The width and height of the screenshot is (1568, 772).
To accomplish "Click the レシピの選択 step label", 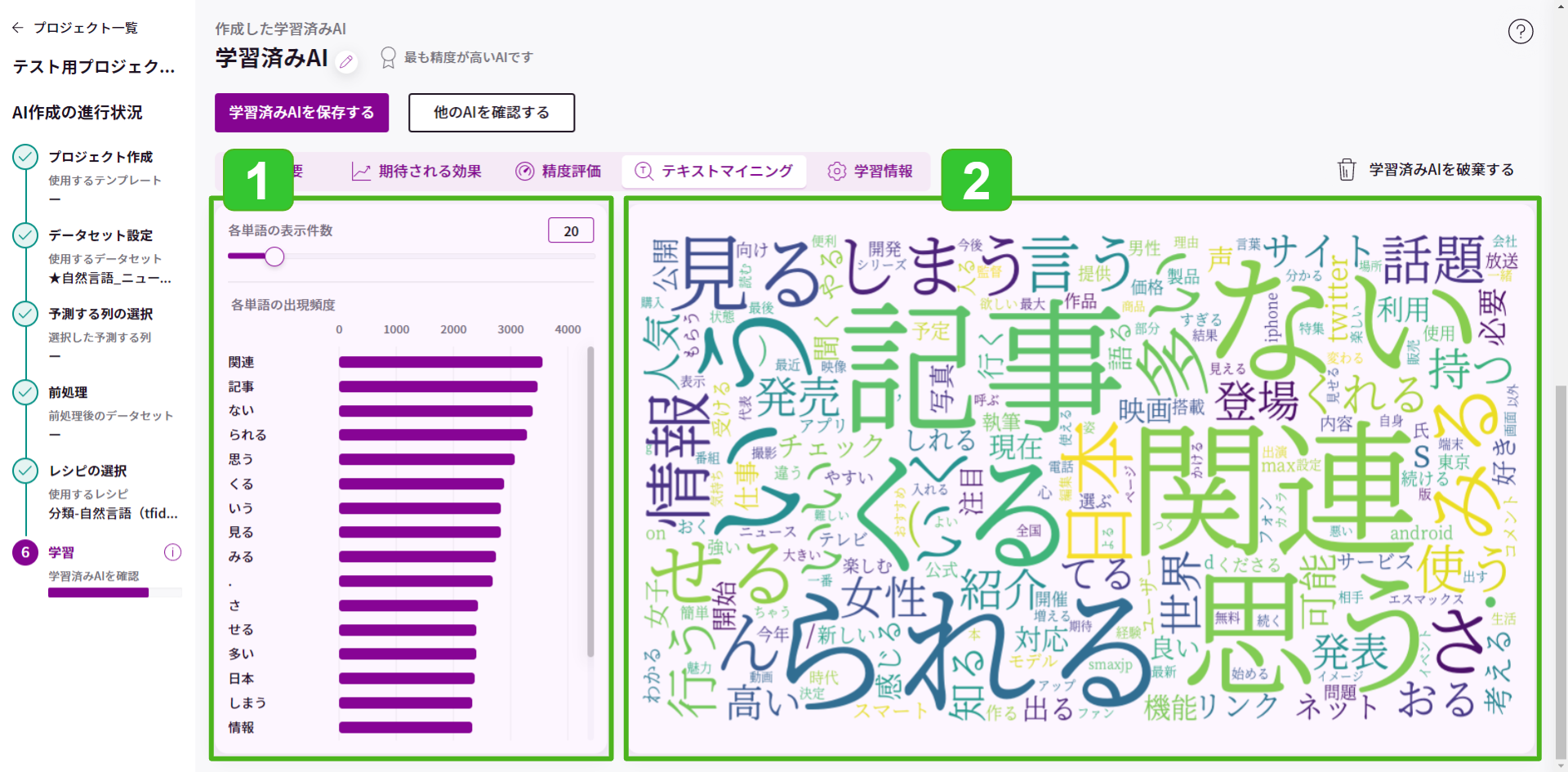I will click(x=87, y=471).
